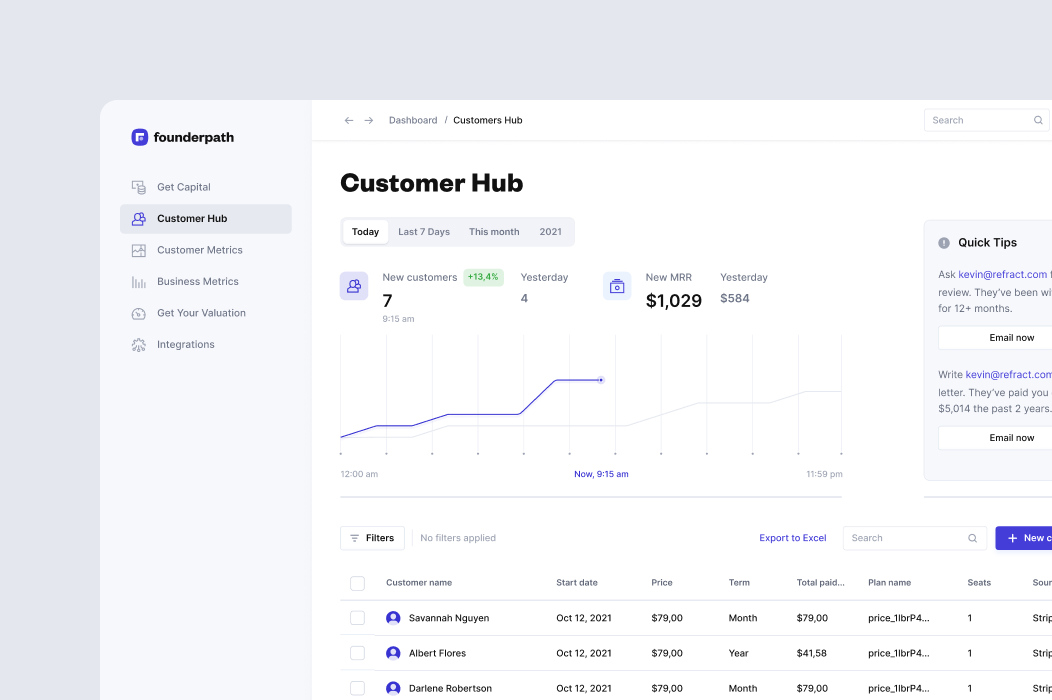The width and height of the screenshot is (1052, 700).
Task: Click the Integrations gear icon
Action: tap(139, 345)
